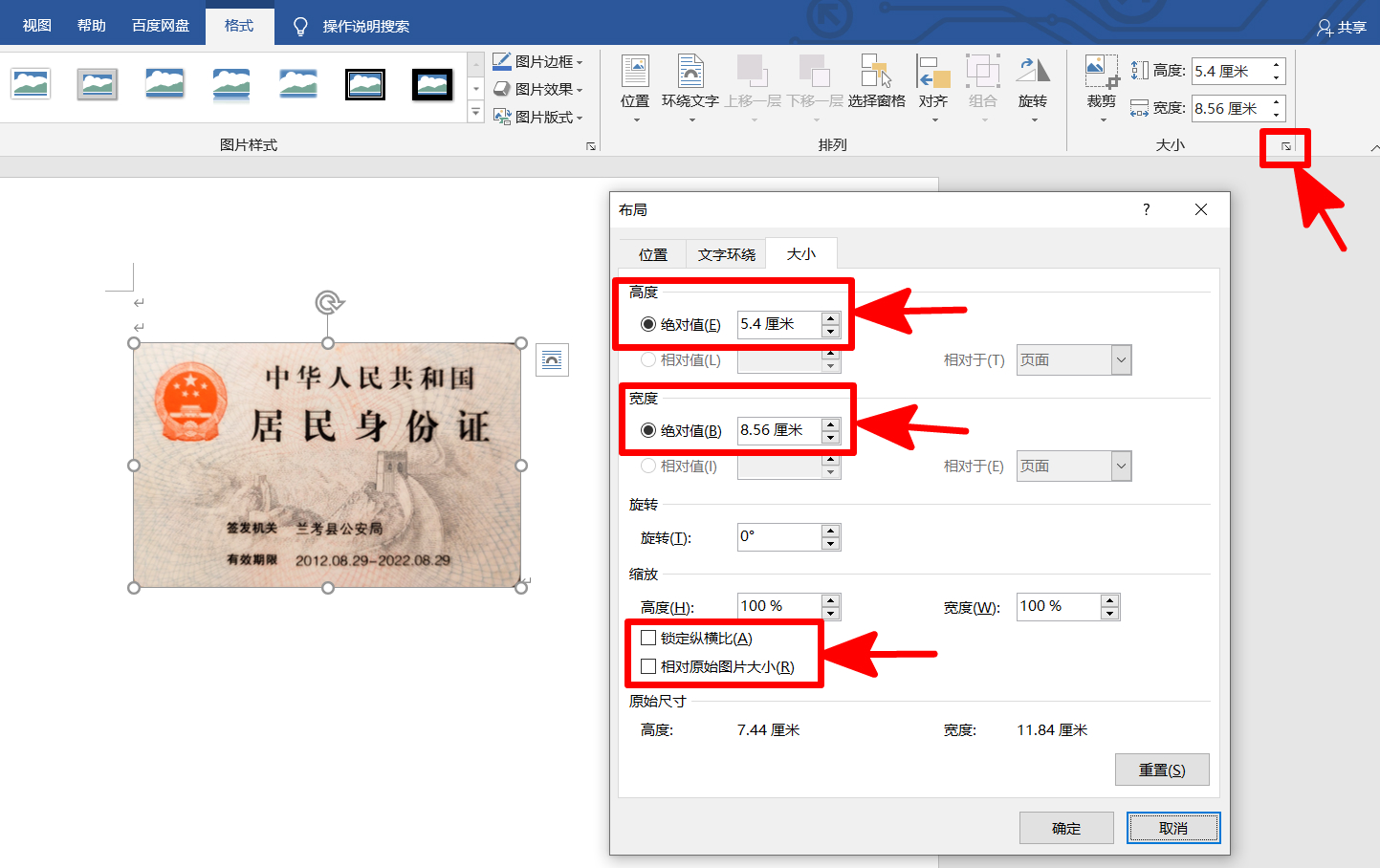This screenshot has height=868, width=1380.
Task: Switch to the 文字环绕 tab
Action: (x=726, y=253)
